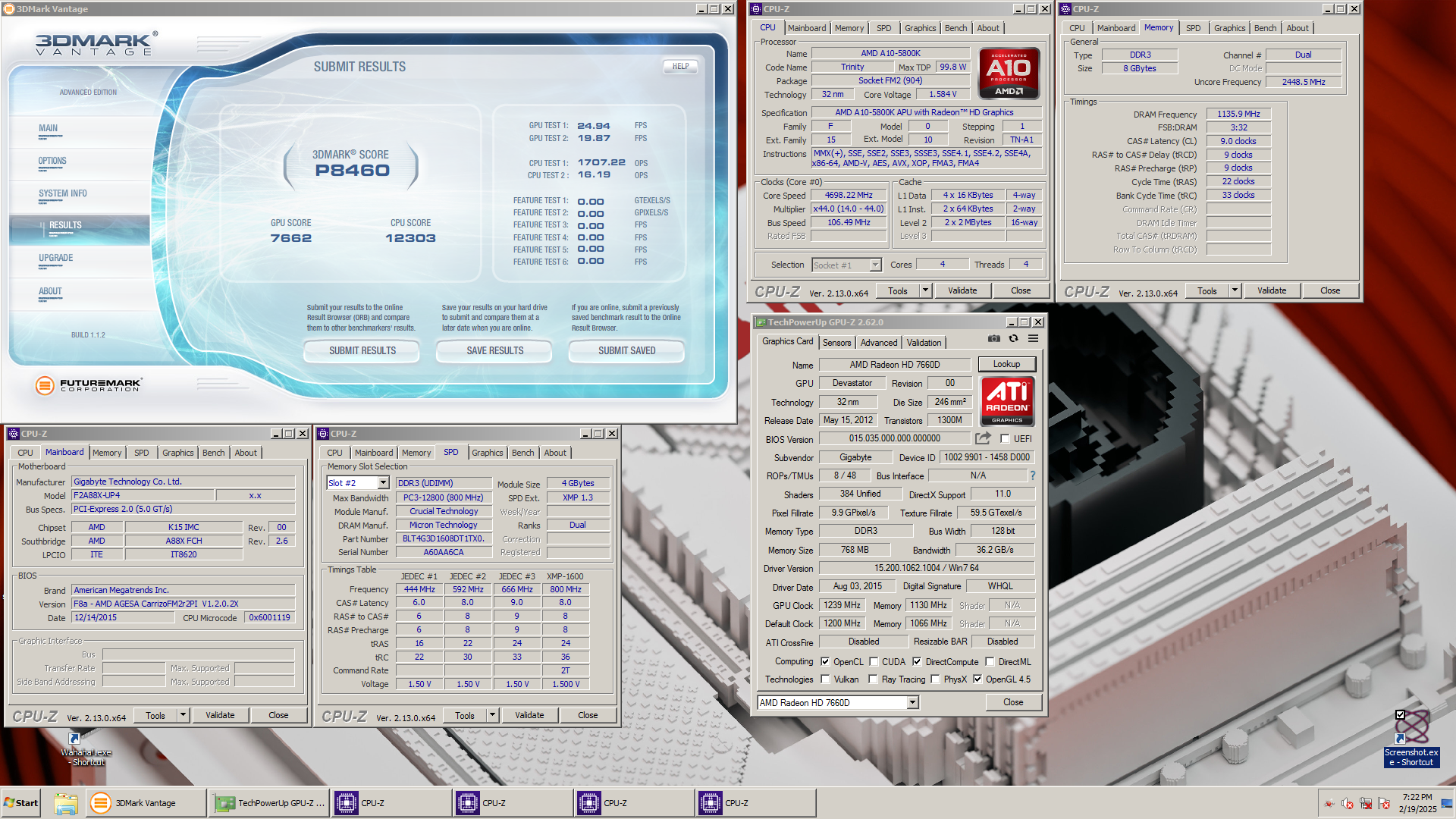The height and width of the screenshot is (819, 1456).
Task: Click the disconnected network tray icon
Action: [1366, 803]
